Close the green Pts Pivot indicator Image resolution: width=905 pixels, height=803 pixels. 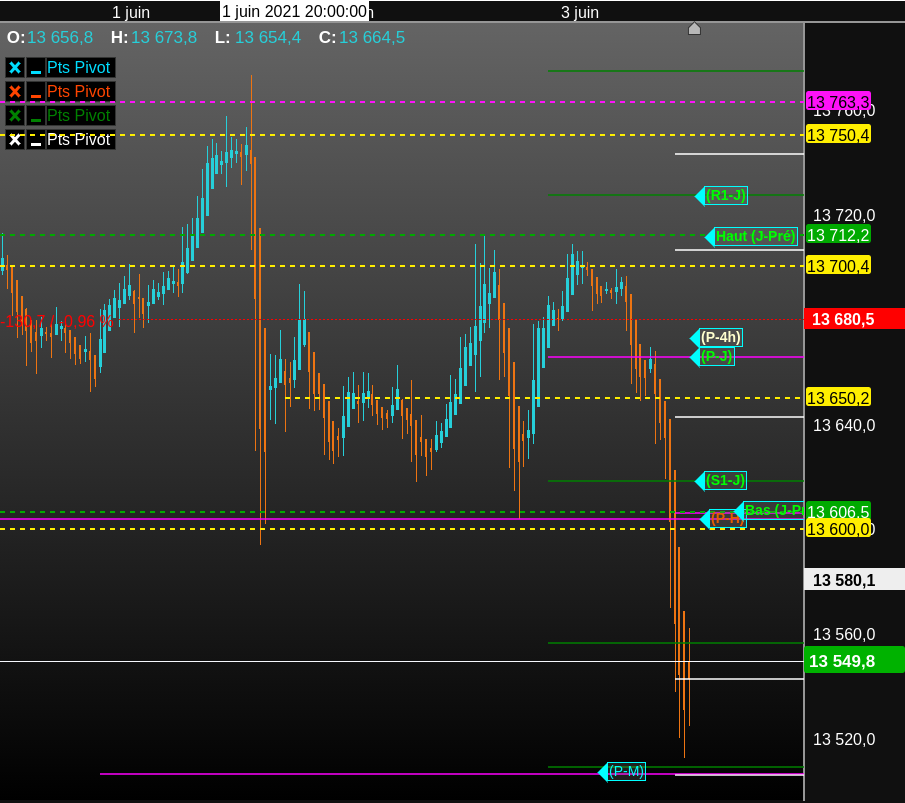pyautogui.click(x=15, y=115)
